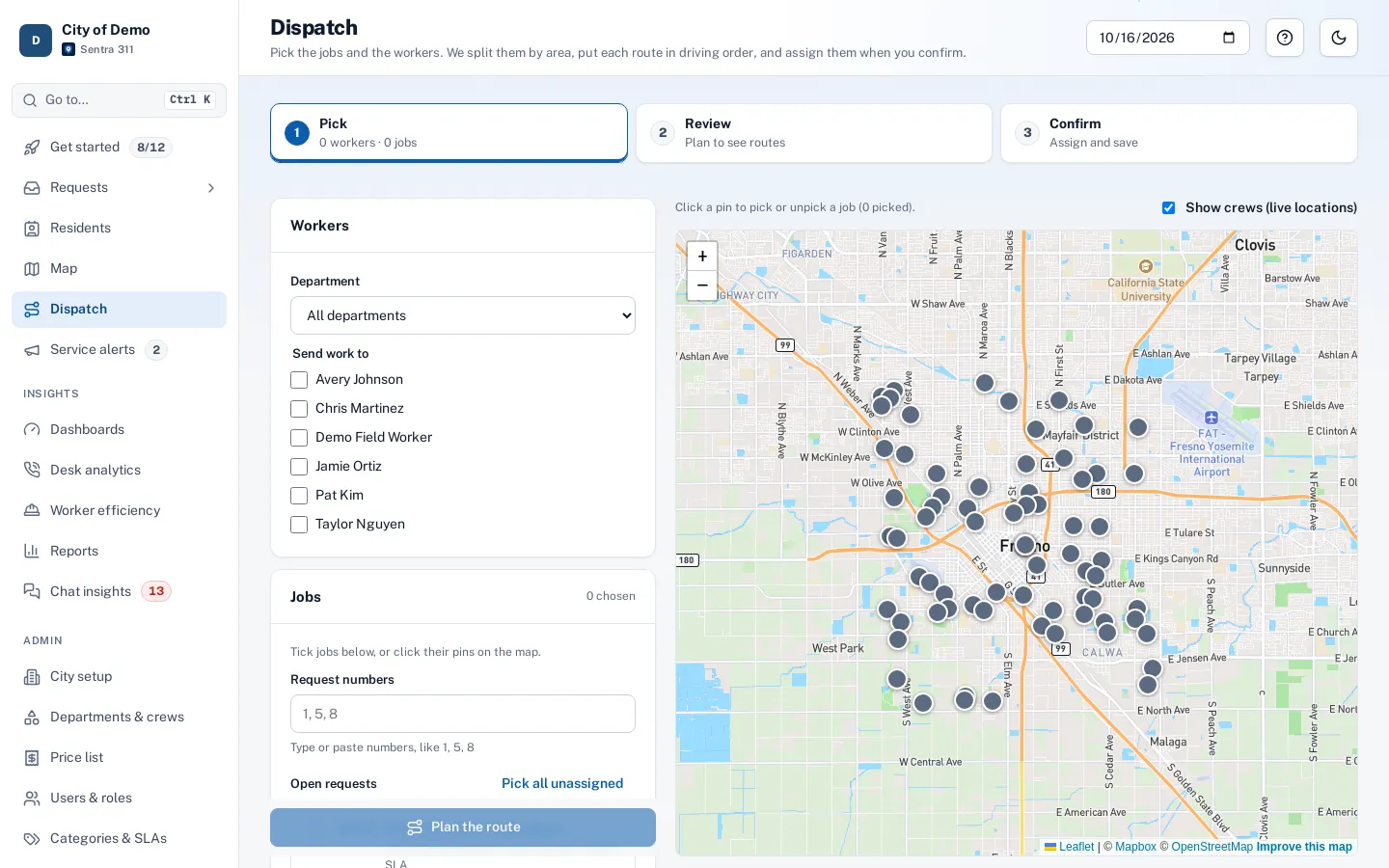Image resolution: width=1389 pixels, height=868 pixels.
Task: Click Pick all unassigned link
Action: coord(562,783)
